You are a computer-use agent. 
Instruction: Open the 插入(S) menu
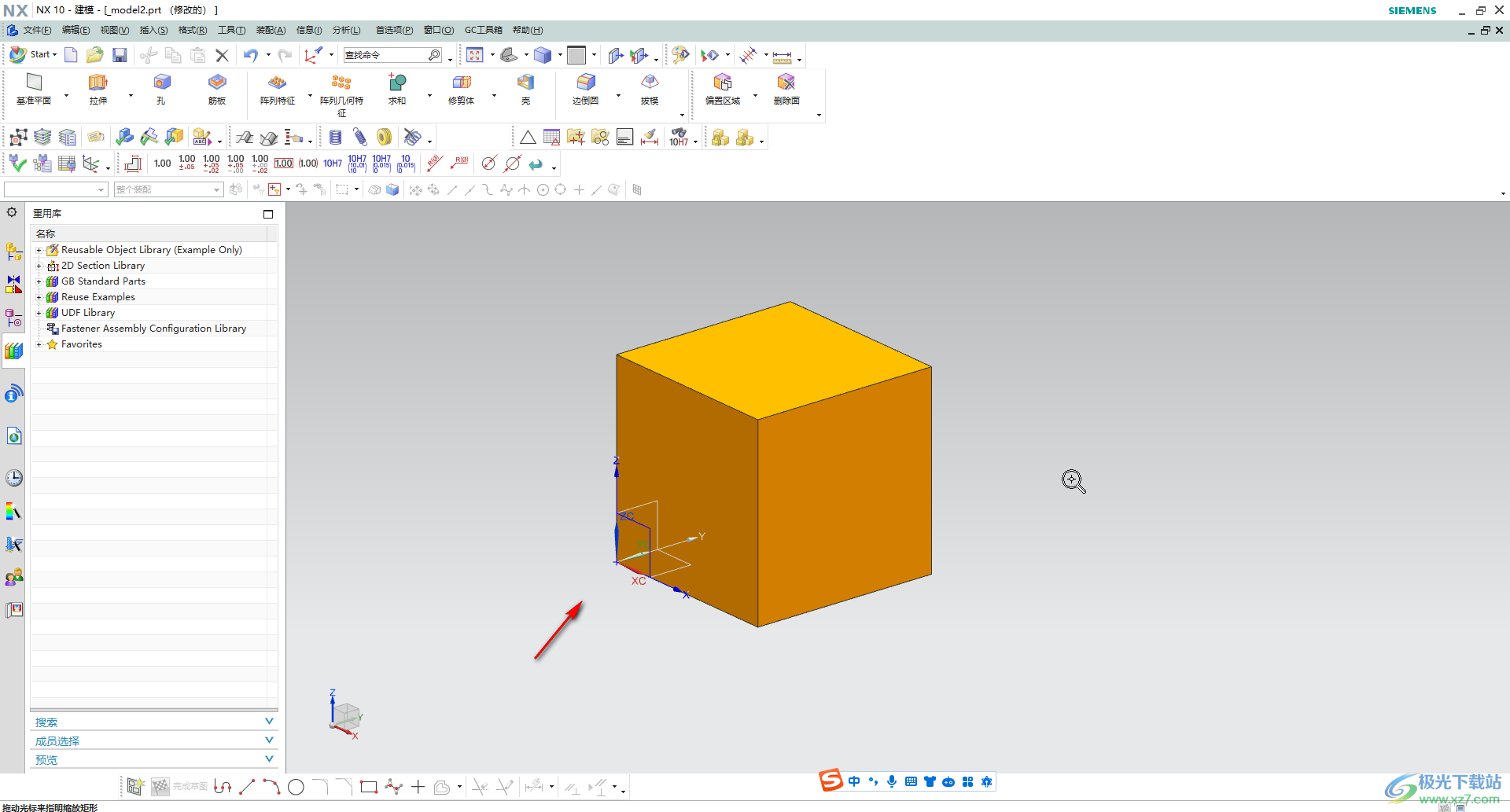(153, 30)
